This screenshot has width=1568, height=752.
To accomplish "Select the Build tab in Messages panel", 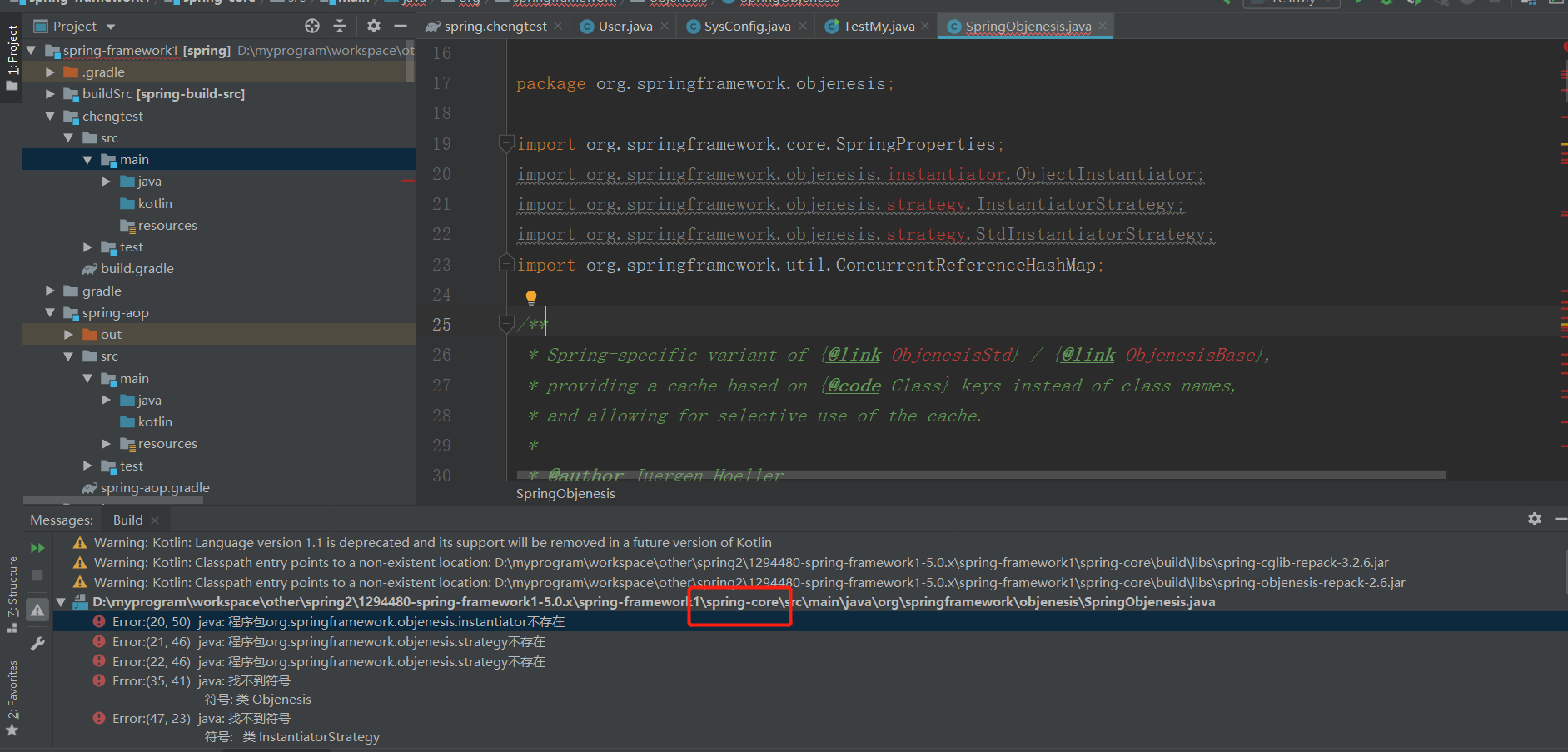I will click(x=127, y=520).
